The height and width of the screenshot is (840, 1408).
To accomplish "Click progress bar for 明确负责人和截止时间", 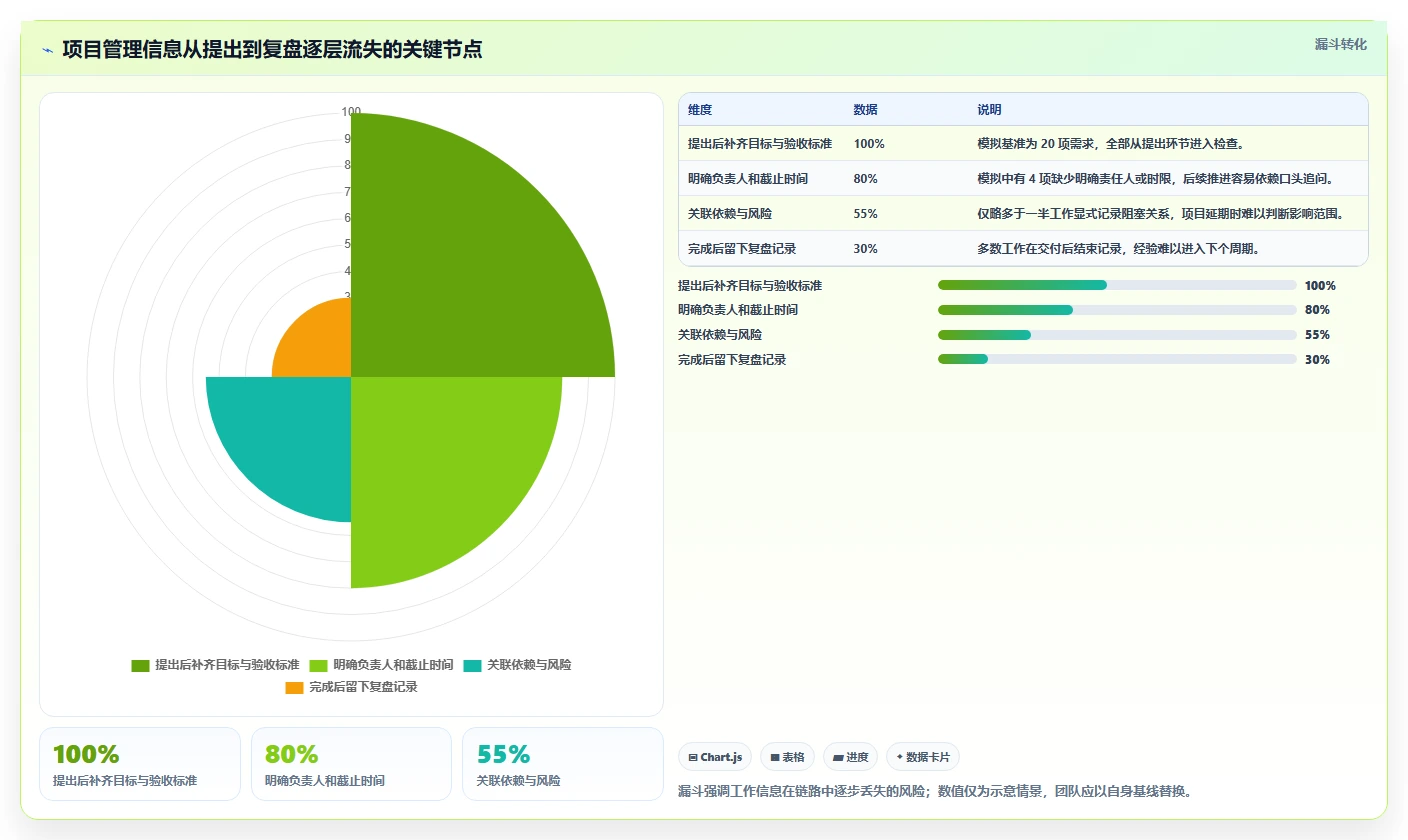I will click(1117, 310).
